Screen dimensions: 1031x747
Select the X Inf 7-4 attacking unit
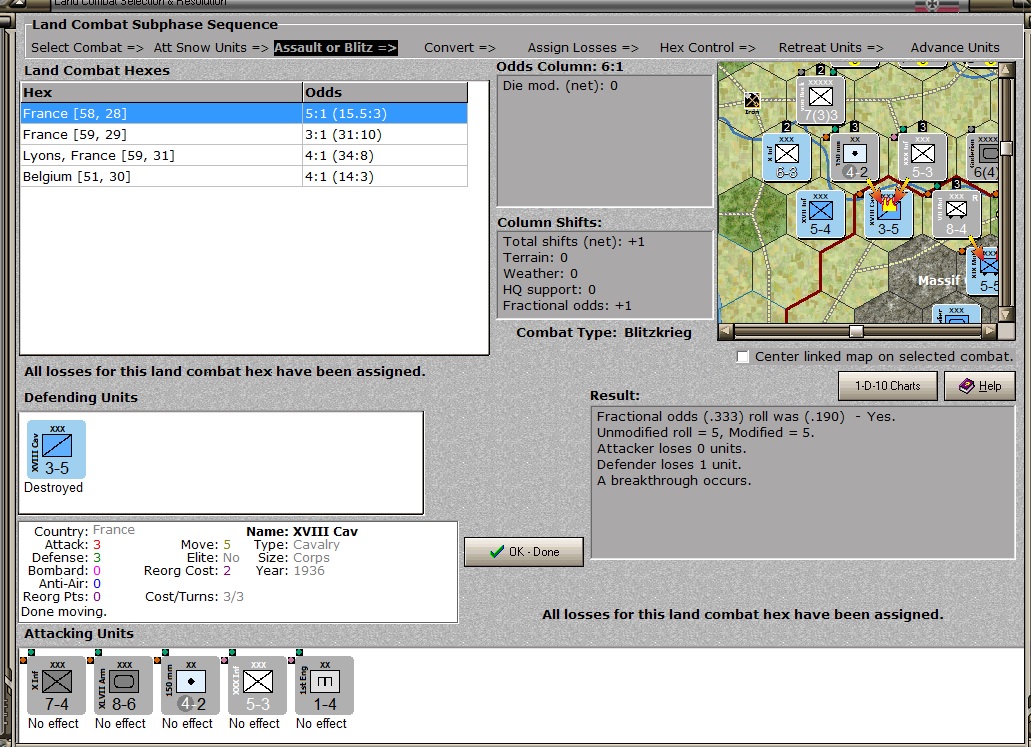pyautogui.click(x=57, y=685)
